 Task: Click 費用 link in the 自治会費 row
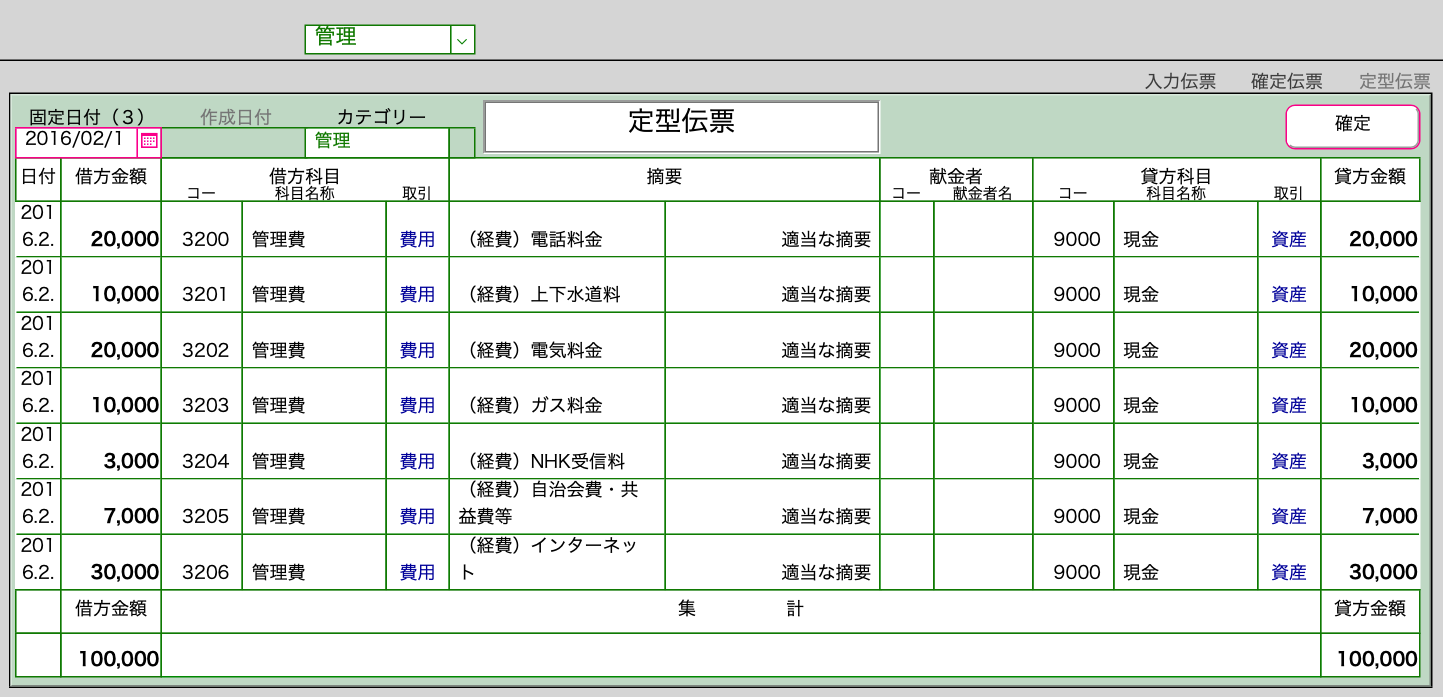417,517
